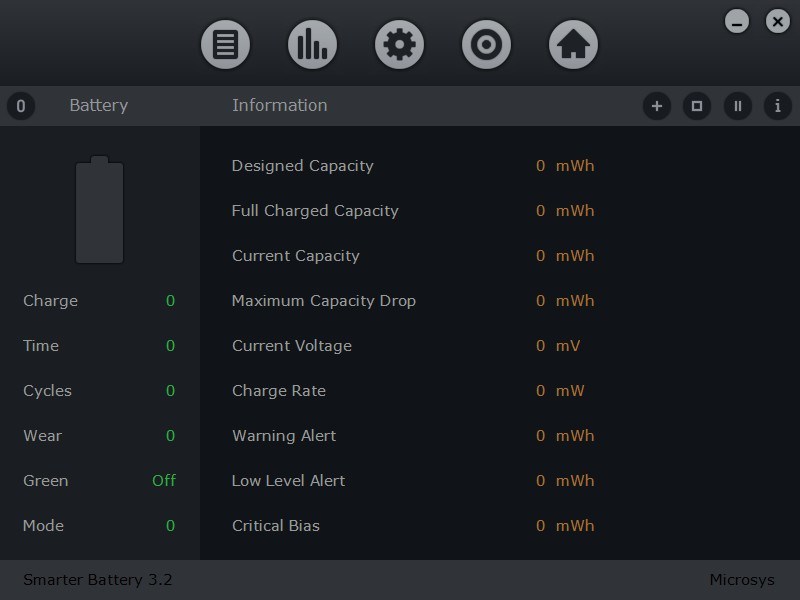The height and width of the screenshot is (600, 800).
Task: Expand the Battery selector
Action: click(x=98, y=105)
